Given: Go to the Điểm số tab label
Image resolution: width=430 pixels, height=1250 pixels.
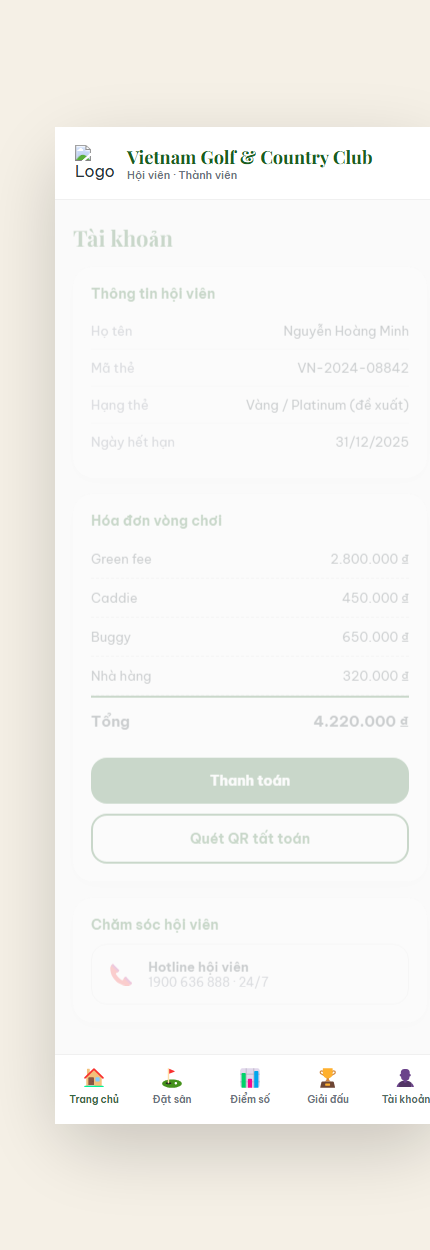Looking at the screenshot, I should tap(250, 1099).
